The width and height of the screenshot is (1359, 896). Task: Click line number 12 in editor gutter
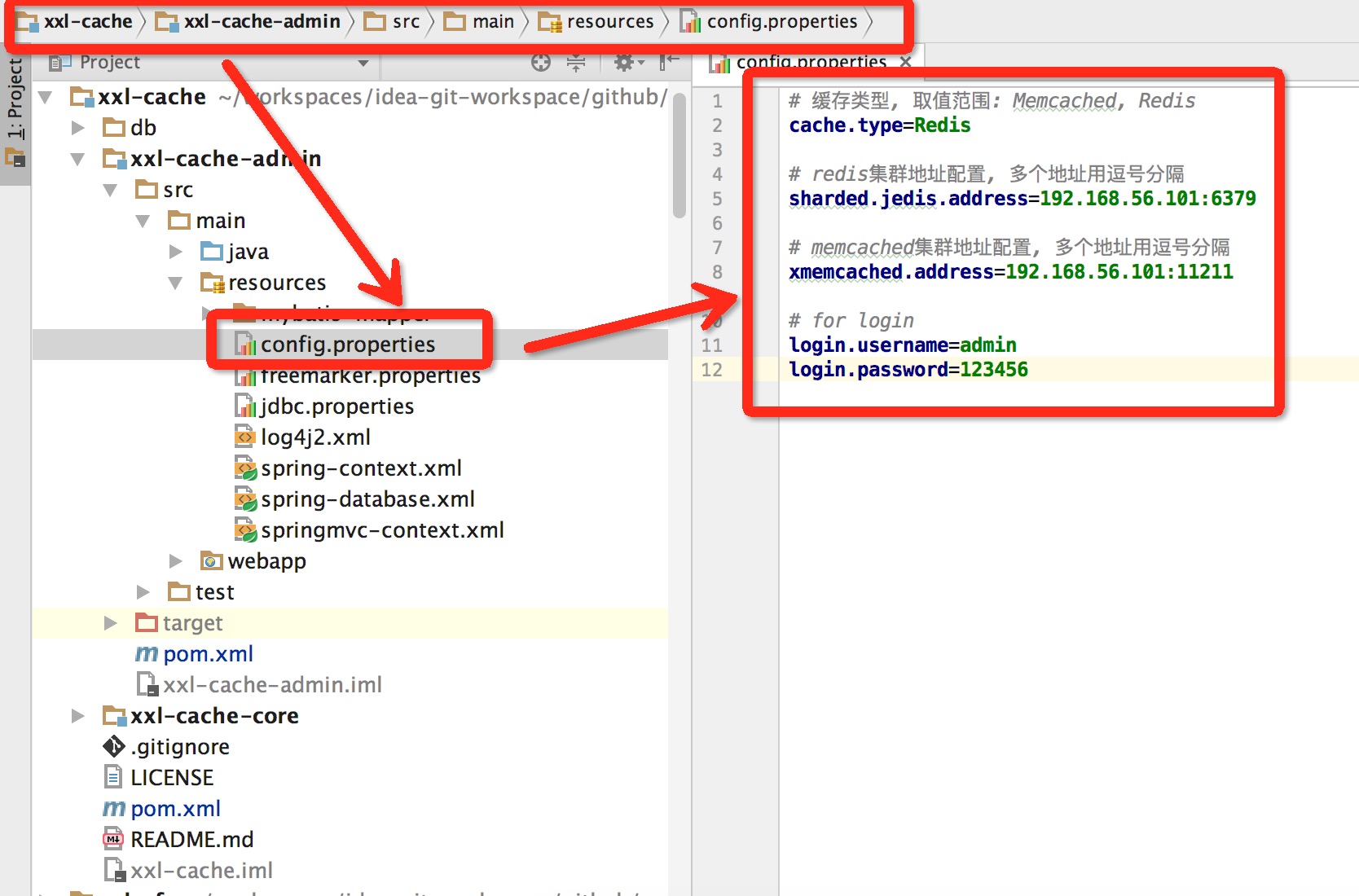(x=712, y=370)
